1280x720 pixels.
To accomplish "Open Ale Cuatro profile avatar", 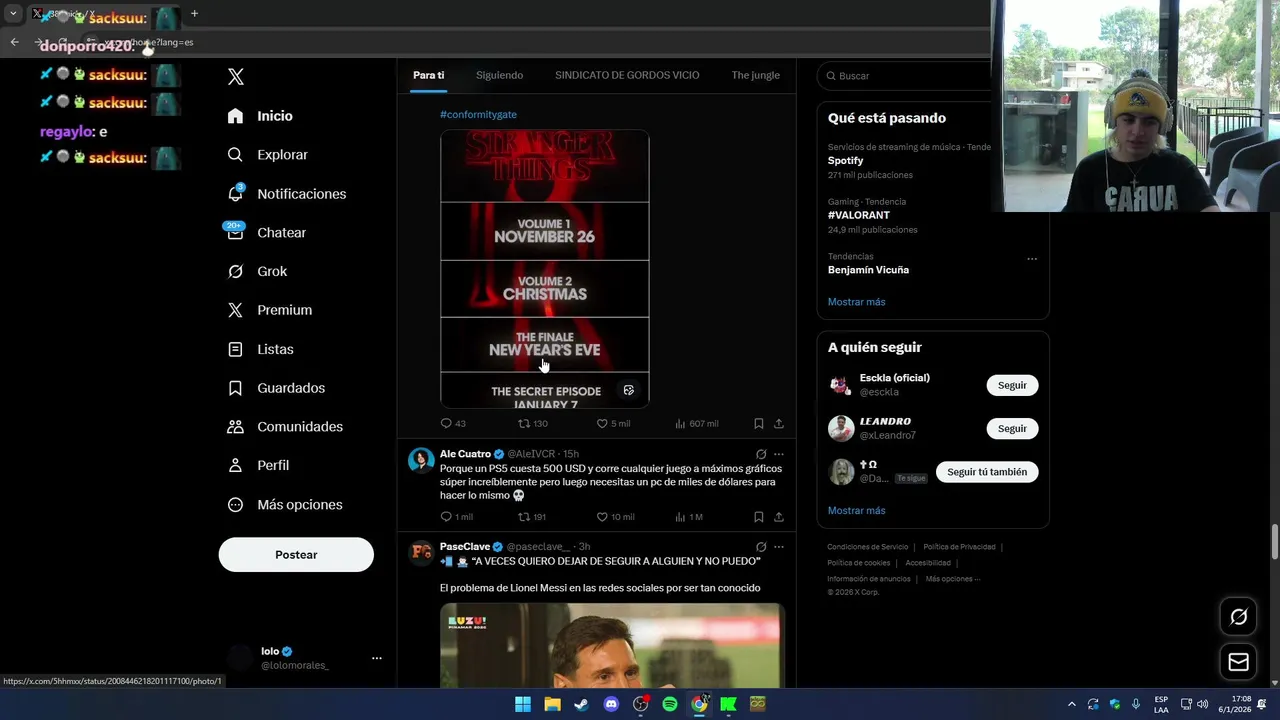I will coord(421,460).
